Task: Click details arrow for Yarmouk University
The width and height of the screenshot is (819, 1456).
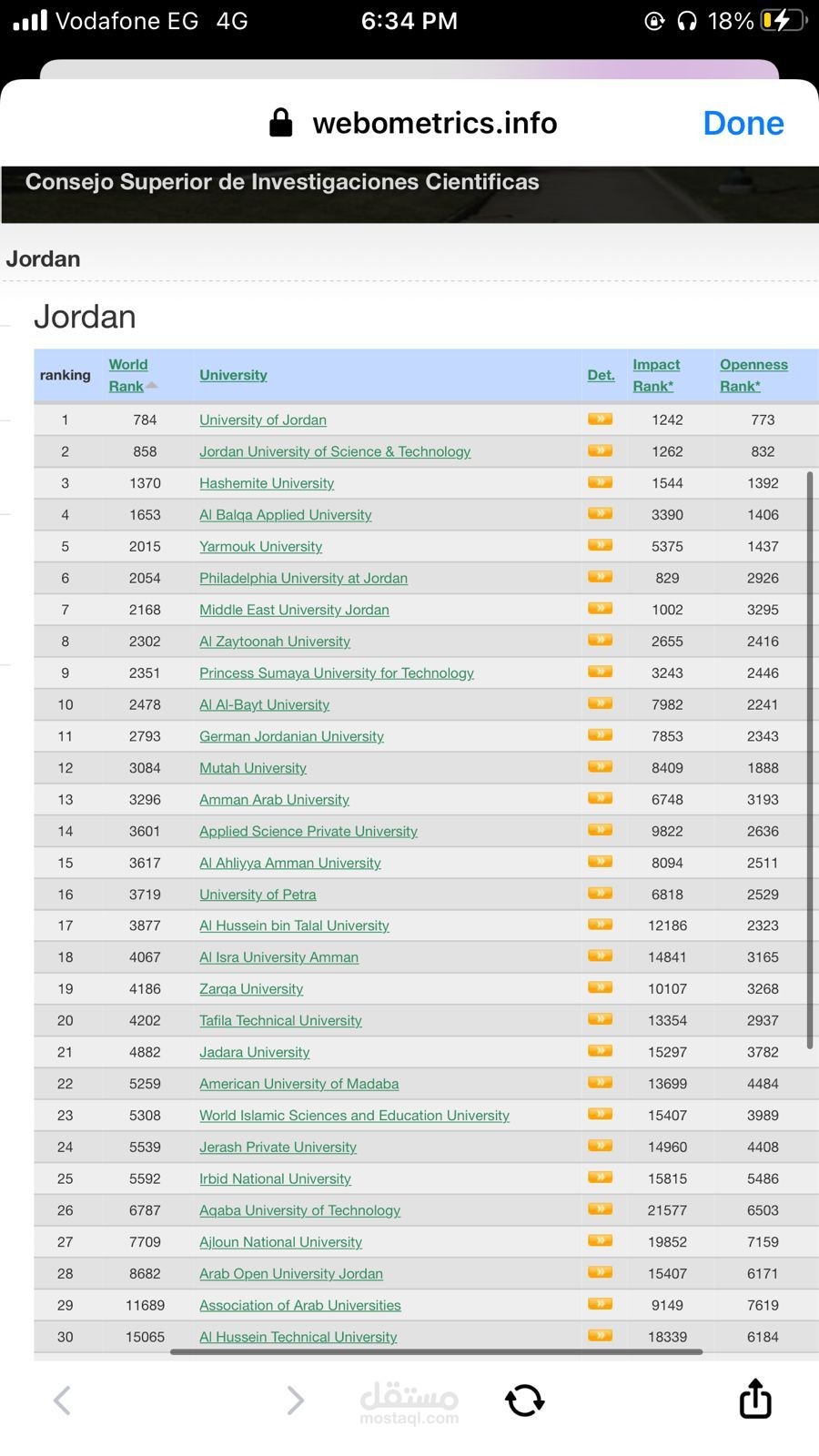Action: pos(600,545)
